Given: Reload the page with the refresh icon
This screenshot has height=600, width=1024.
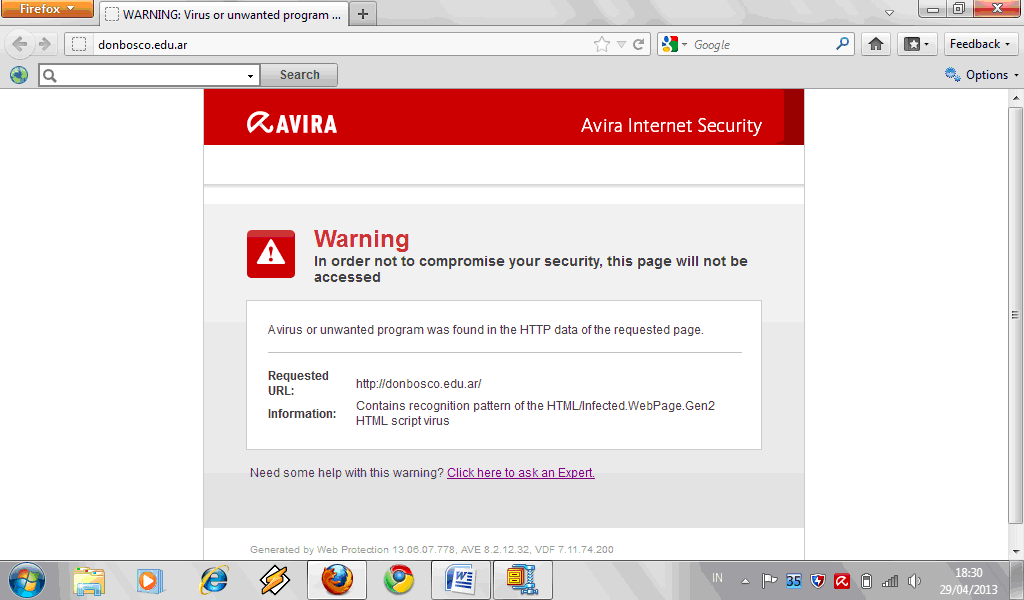Looking at the screenshot, I should point(639,44).
